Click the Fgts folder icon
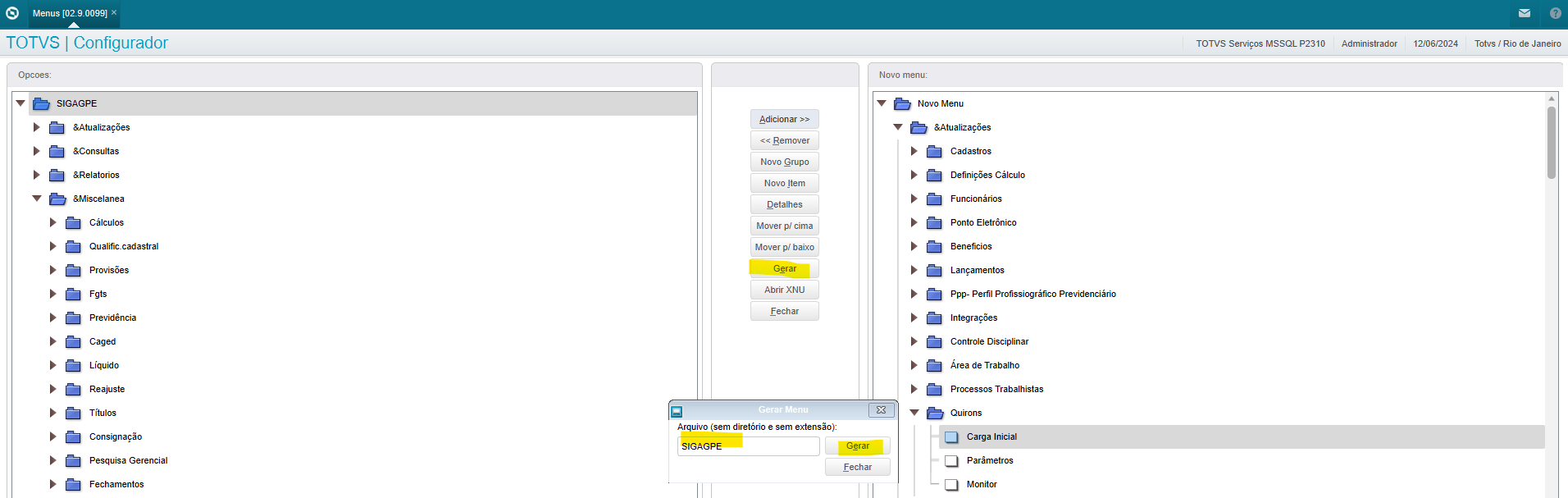The image size is (1568, 498). tap(73, 294)
